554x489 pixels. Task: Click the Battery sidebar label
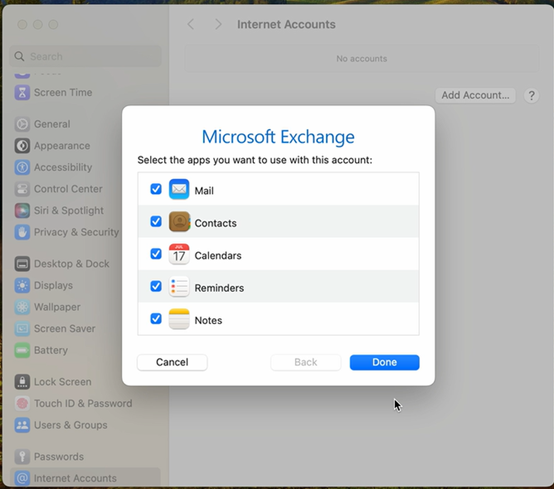(51, 350)
